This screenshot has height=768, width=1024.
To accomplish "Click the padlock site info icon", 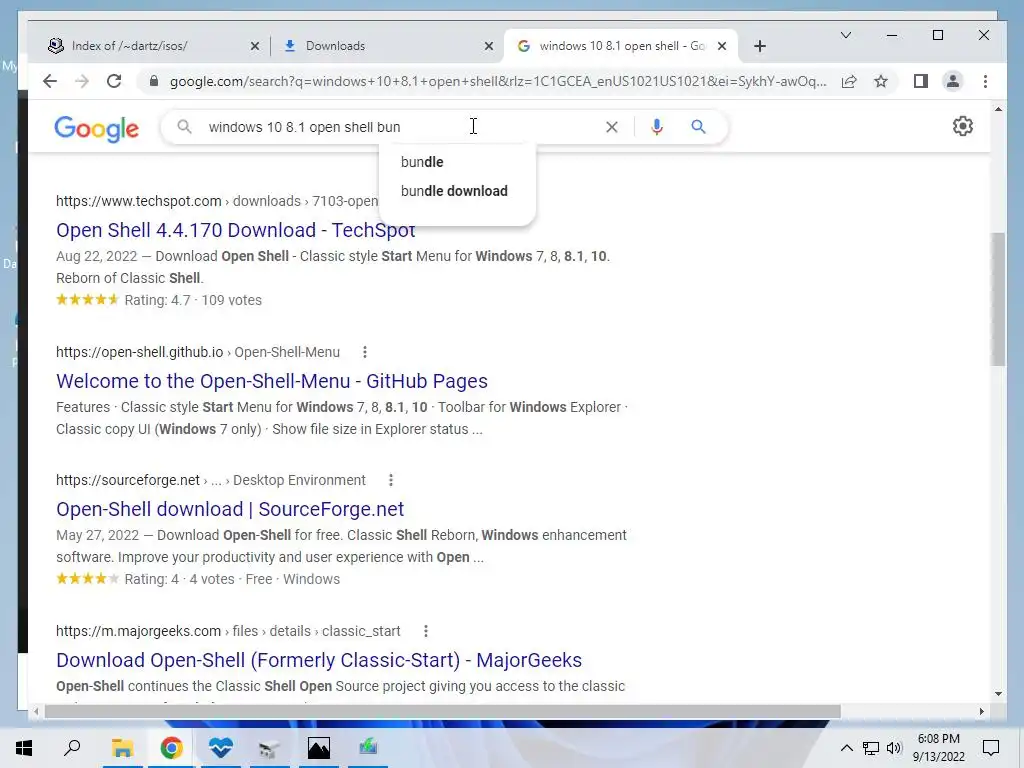I will click(x=153, y=81).
